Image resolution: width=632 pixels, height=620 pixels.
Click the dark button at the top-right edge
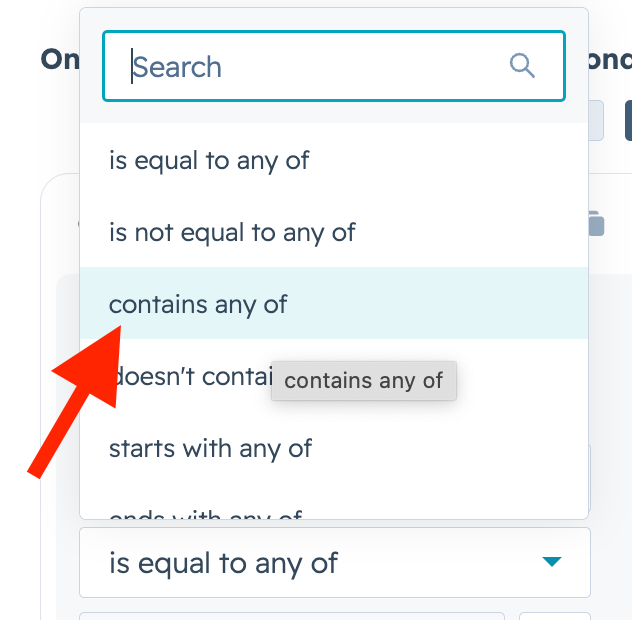coord(628,121)
